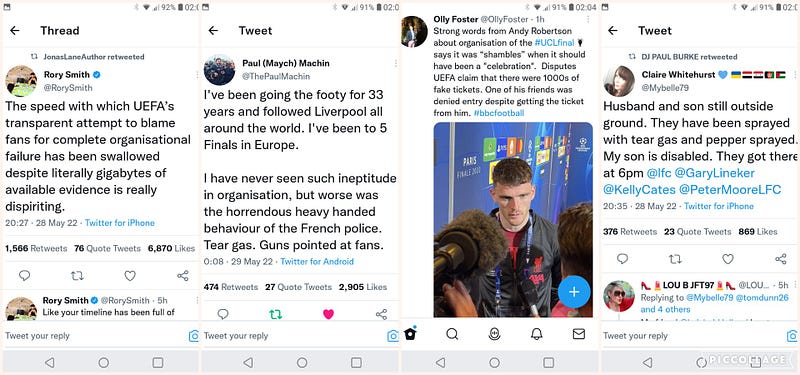The height and width of the screenshot is (375, 800).
Task: Open the direct messages envelope icon
Action: click(x=579, y=334)
